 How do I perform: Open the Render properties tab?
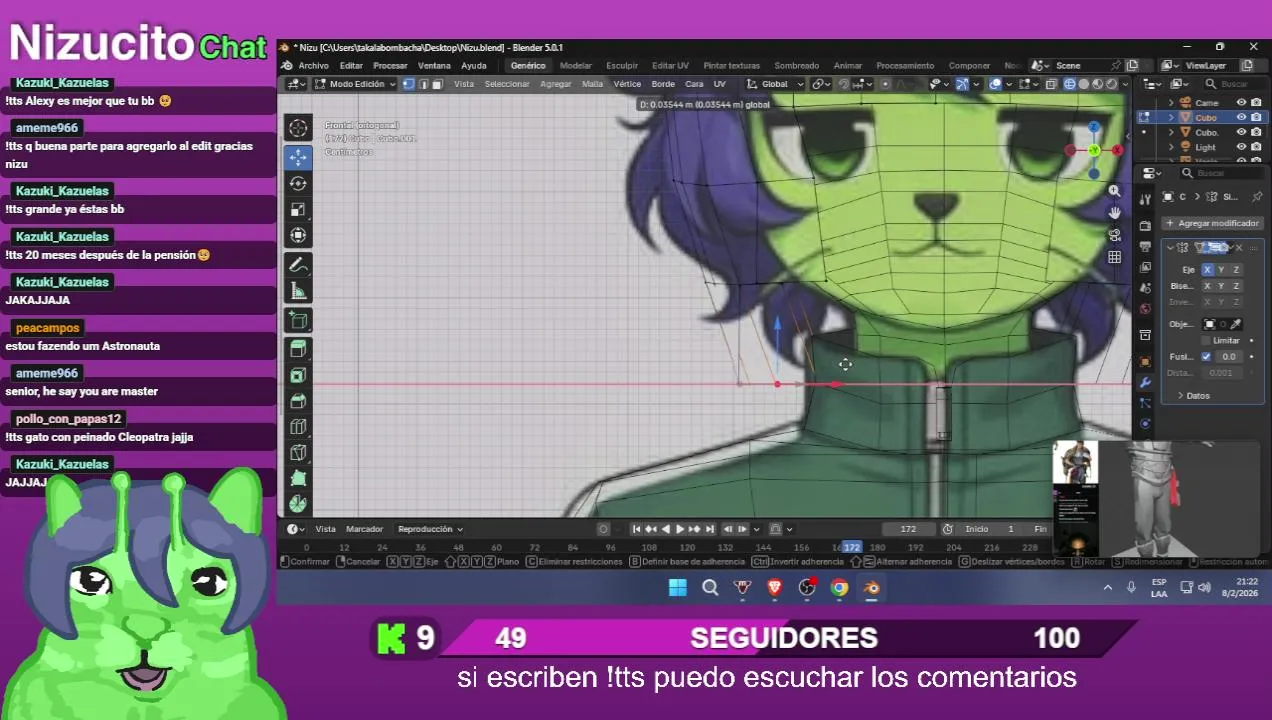pos(1145,225)
